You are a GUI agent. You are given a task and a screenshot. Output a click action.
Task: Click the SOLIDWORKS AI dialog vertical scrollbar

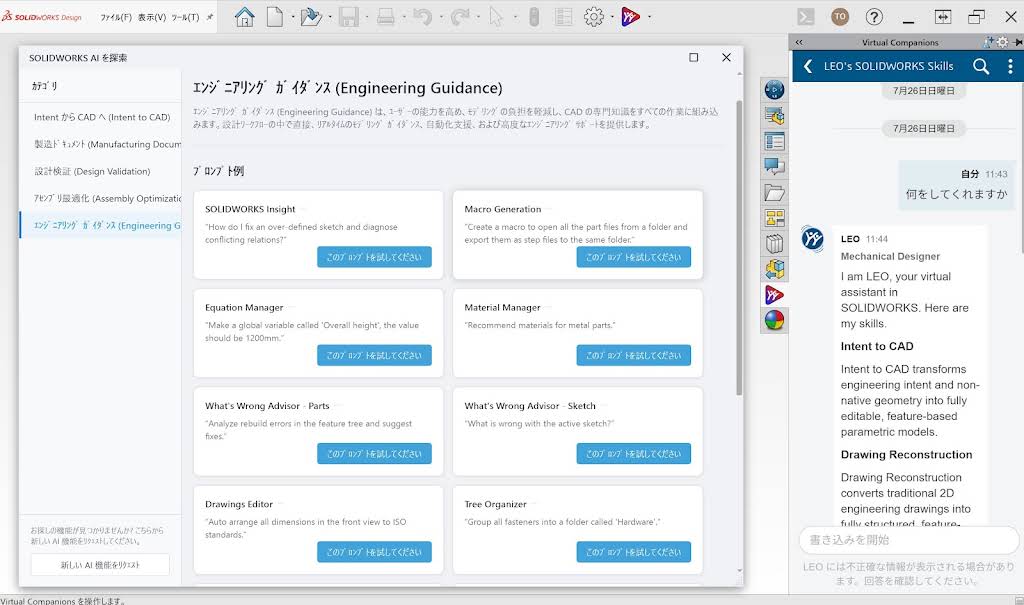tap(739, 248)
